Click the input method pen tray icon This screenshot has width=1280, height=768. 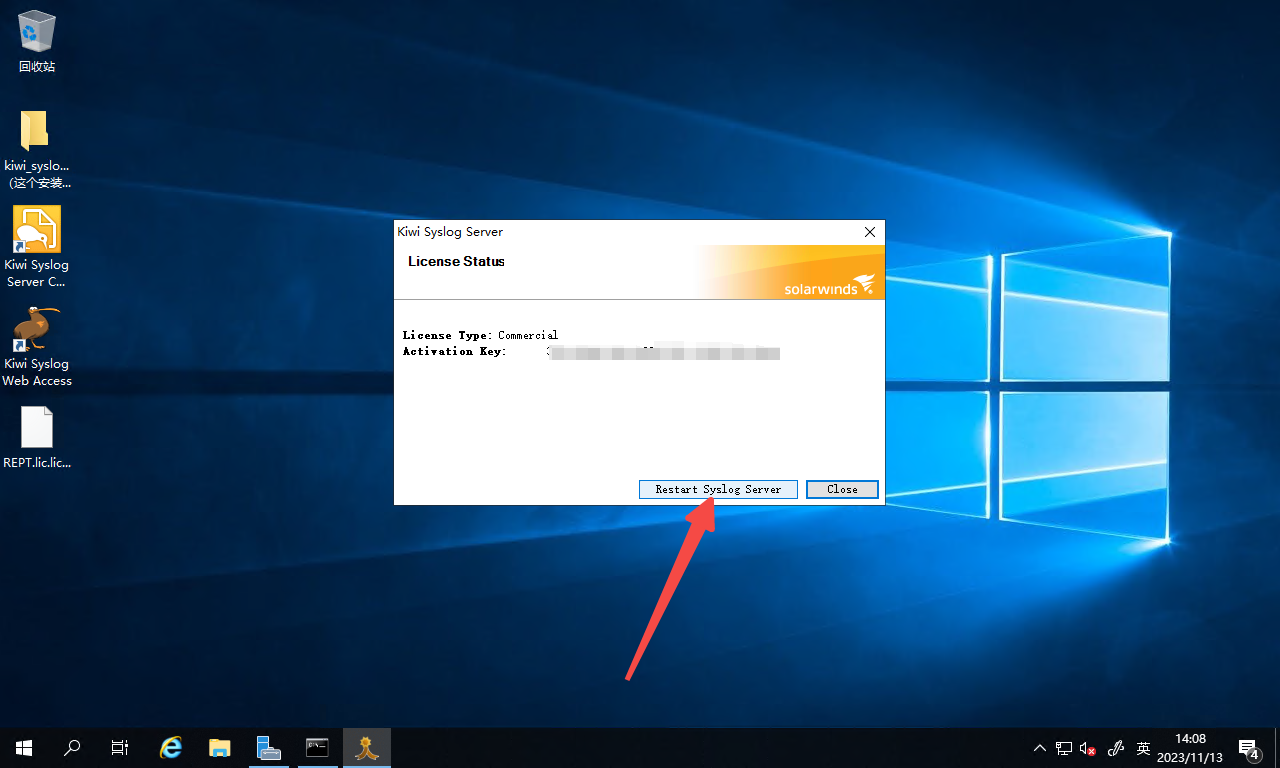[1117, 748]
